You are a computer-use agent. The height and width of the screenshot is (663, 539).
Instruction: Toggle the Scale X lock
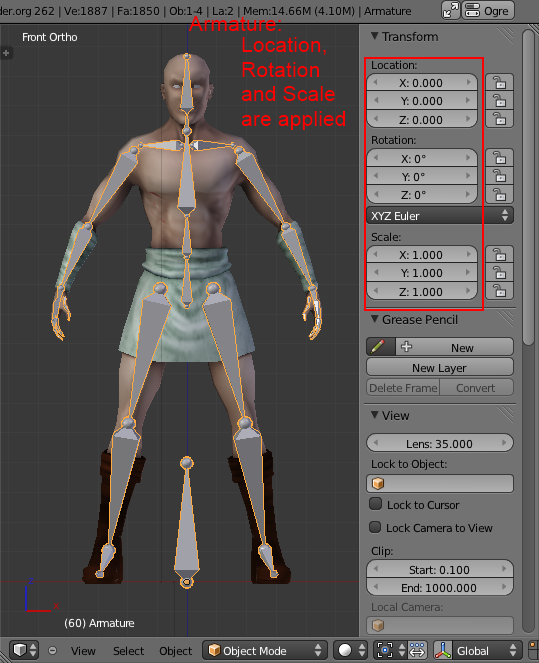tap(499, 255)
